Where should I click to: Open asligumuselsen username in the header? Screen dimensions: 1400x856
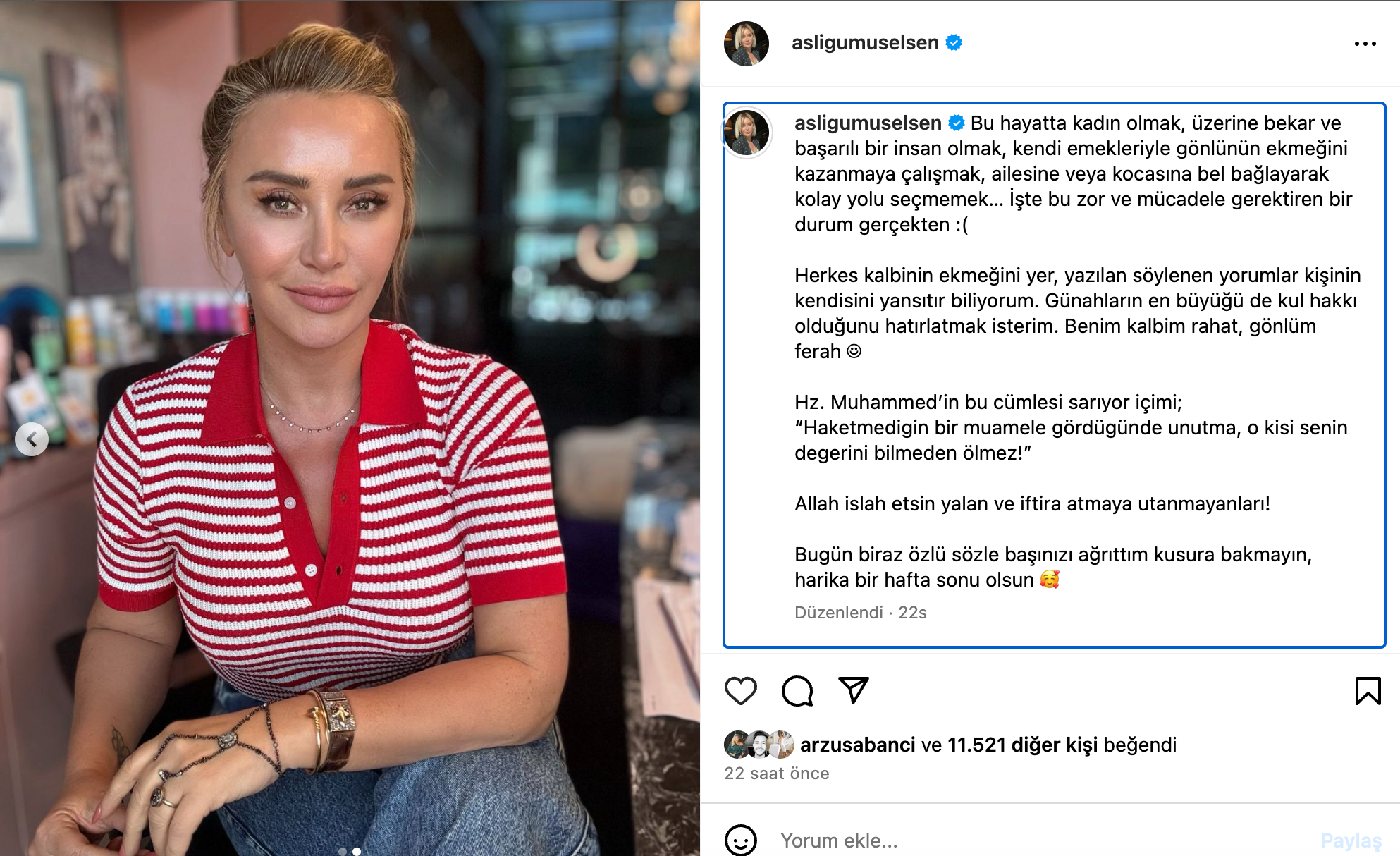[865, 42]
